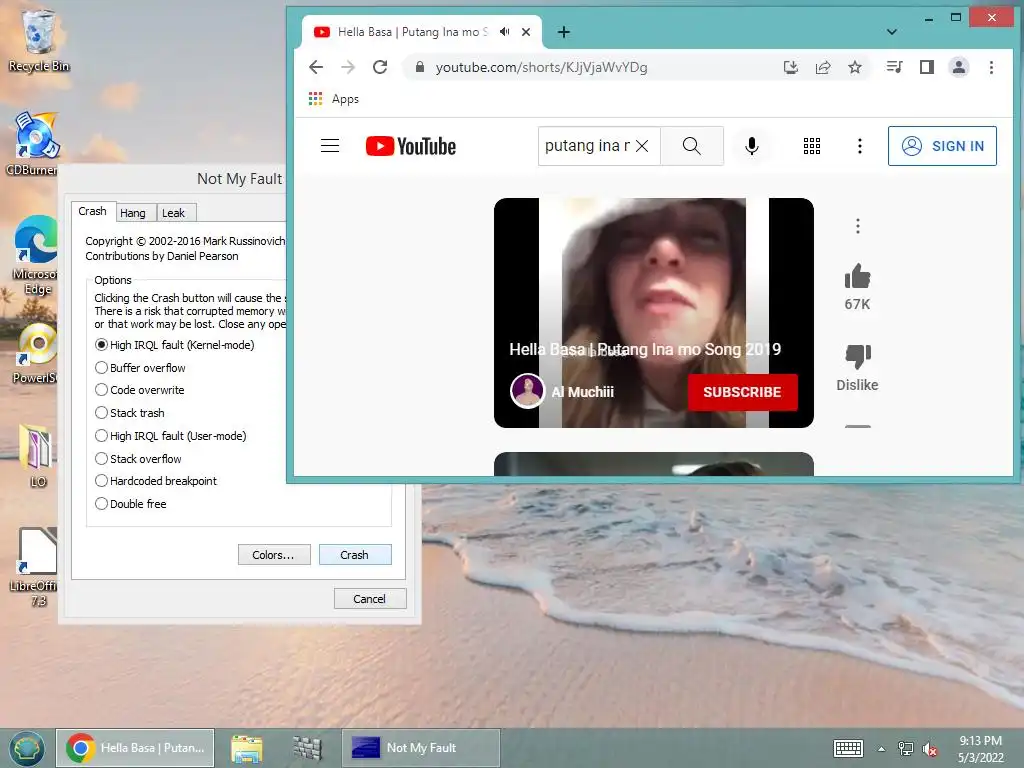Open Chrome side panel icon
Viewport: 1024px width, 768px height.
tap(927, 67)
